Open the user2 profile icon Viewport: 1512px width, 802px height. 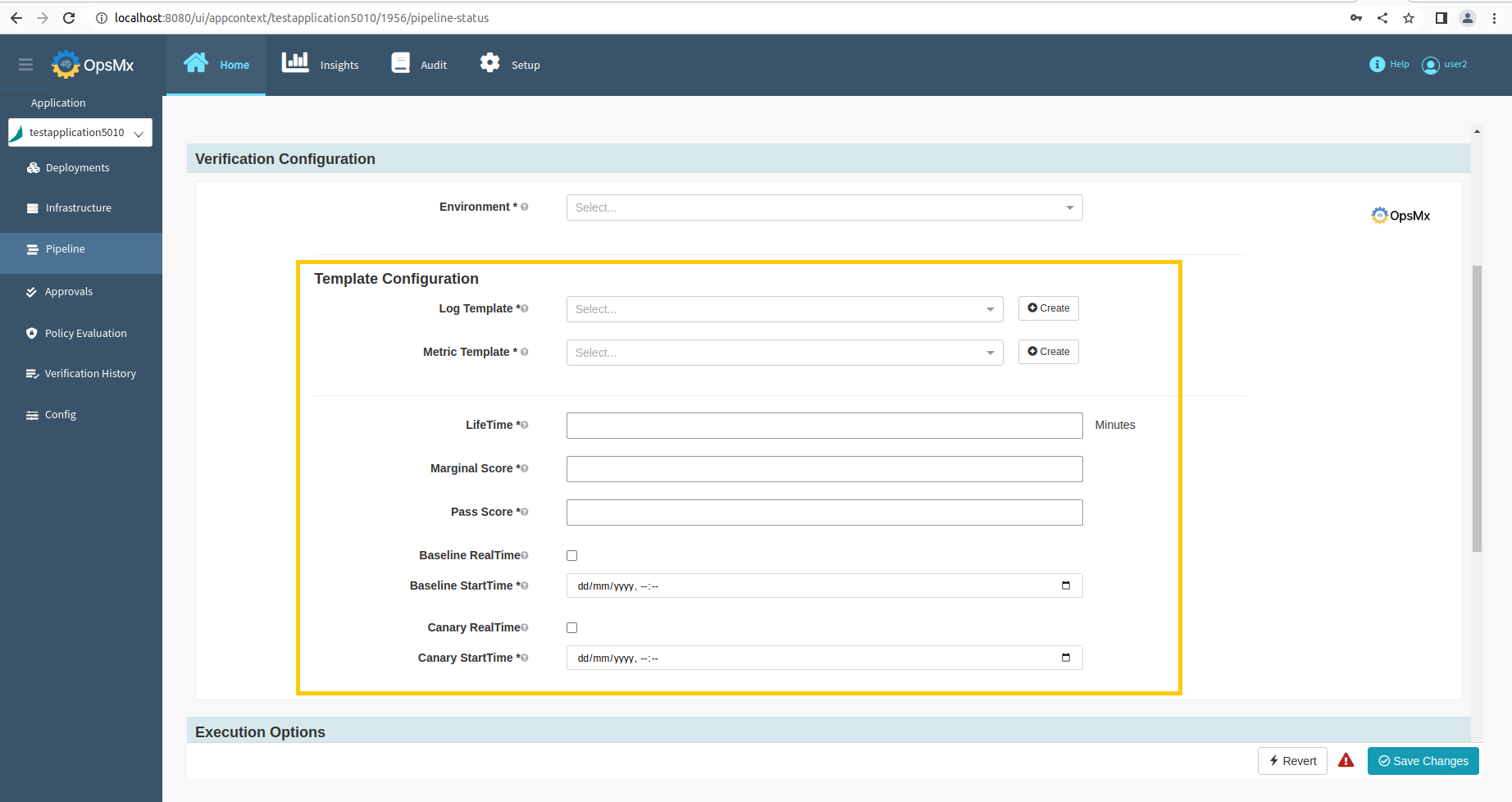point(1430,66)
